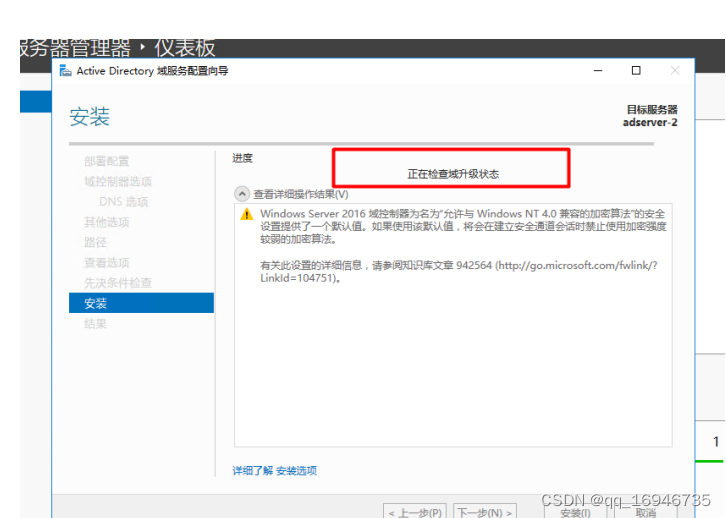Screen dimensions: 726x518
Task: Open the 详细了解 安装选项 link
Action: pyautogui.click(x=275, y=471)
